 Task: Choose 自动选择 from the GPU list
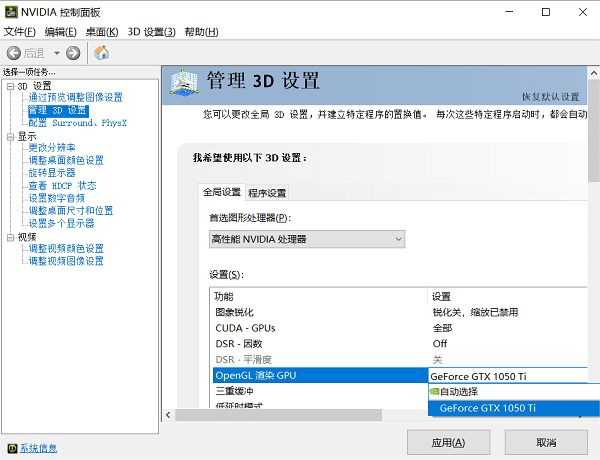pos(459,392)
